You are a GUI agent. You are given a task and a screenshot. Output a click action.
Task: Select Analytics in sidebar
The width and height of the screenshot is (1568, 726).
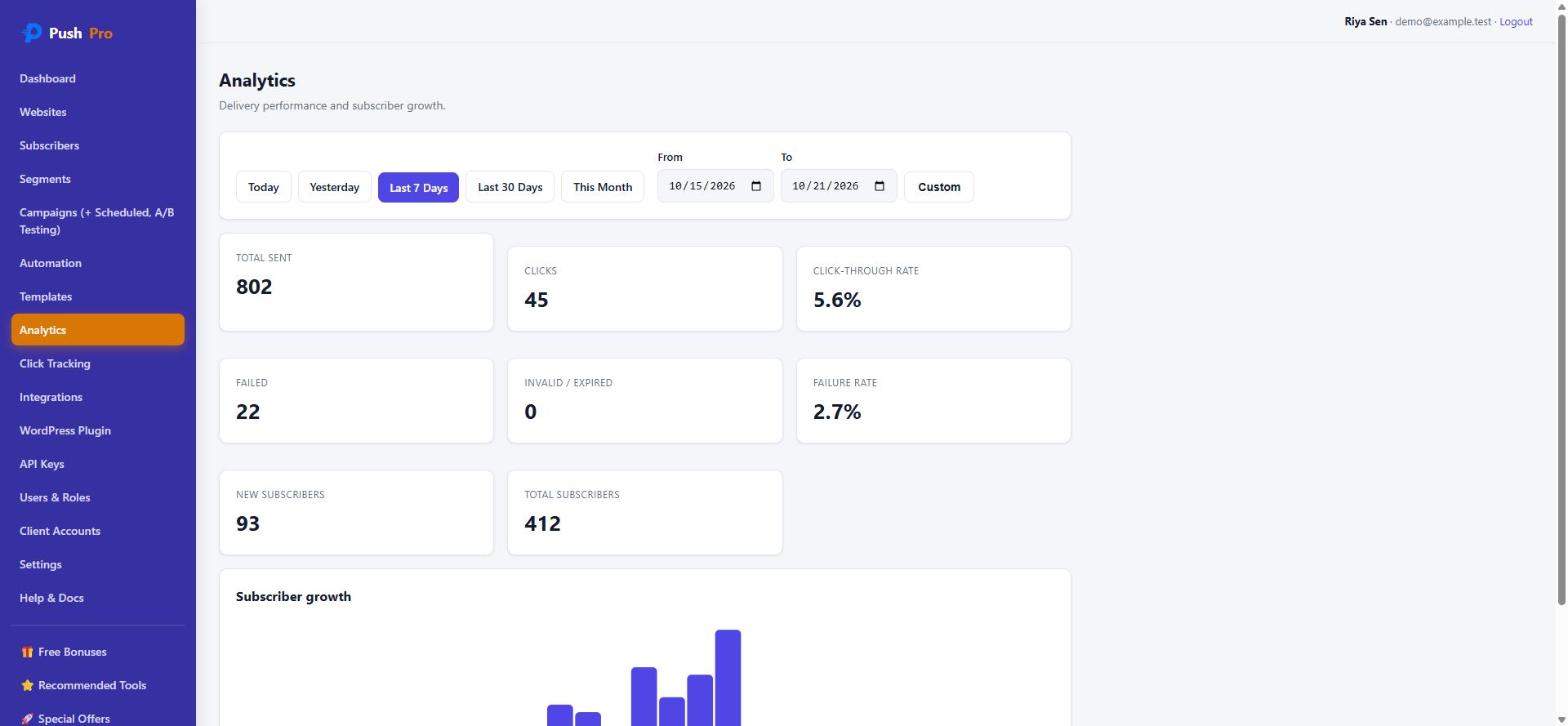coord(97,330)
